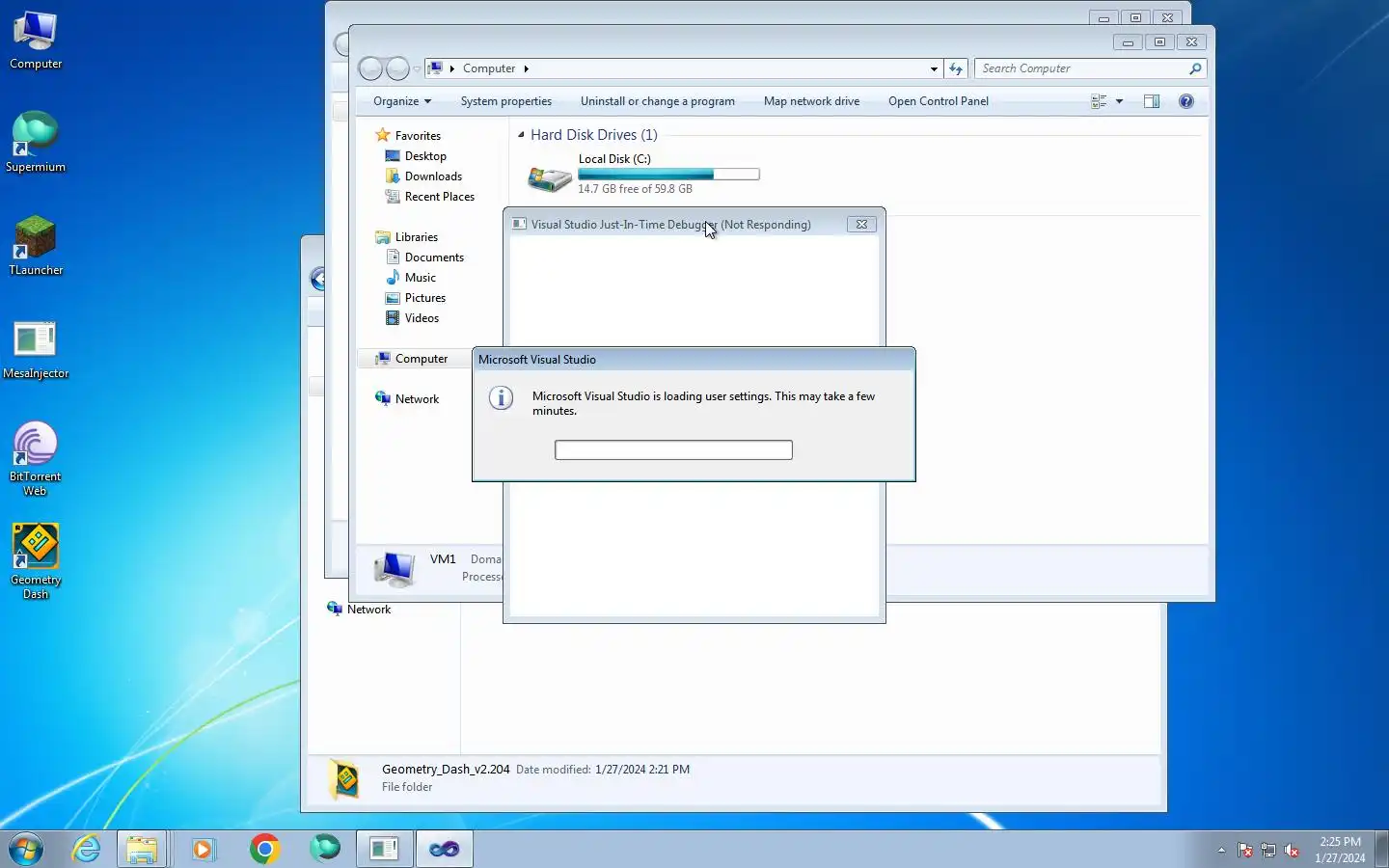Open the recent pages dropdown beside Forward
The image size is (1389, 868).
[417, 69]
